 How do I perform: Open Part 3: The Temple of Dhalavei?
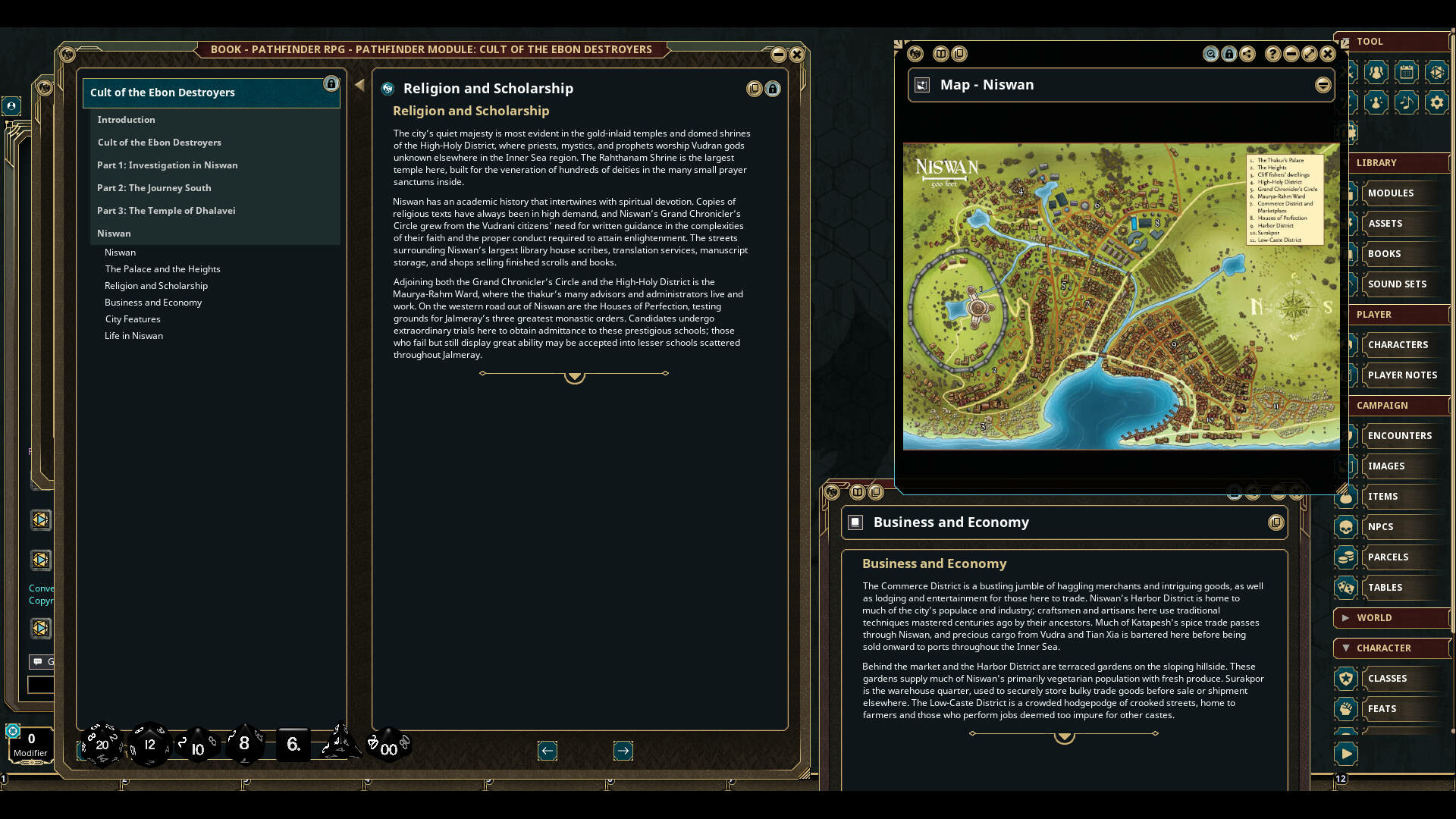(x=167, y=210)
